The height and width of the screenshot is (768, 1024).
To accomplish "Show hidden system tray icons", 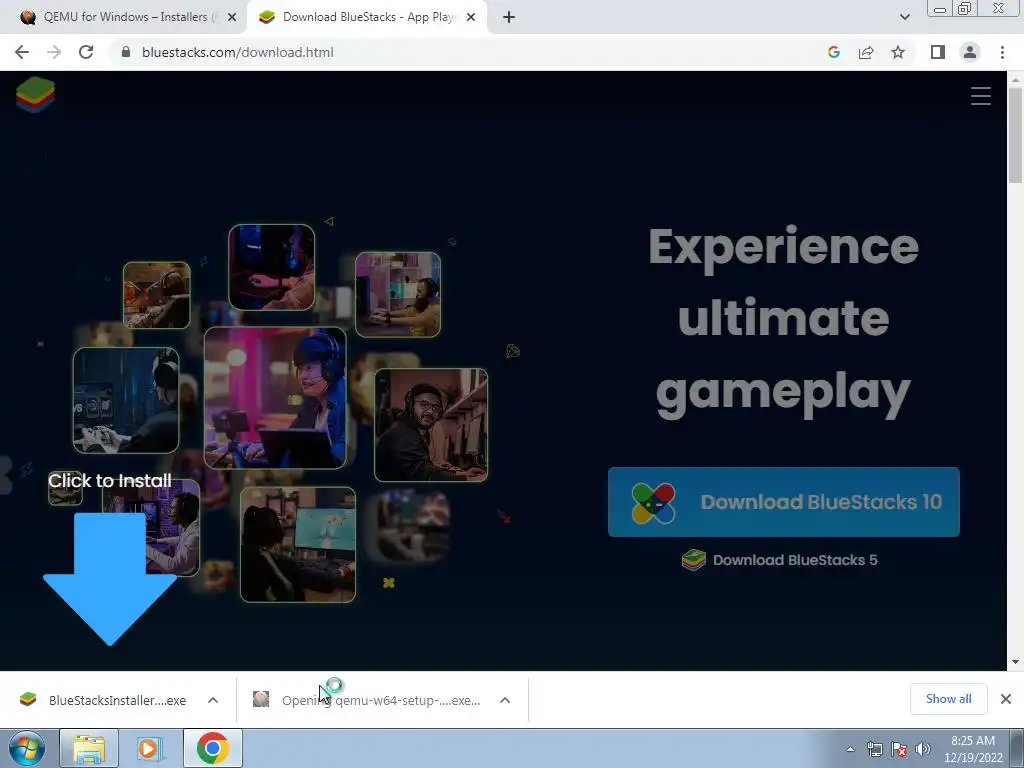I will [x=850, y=749].
